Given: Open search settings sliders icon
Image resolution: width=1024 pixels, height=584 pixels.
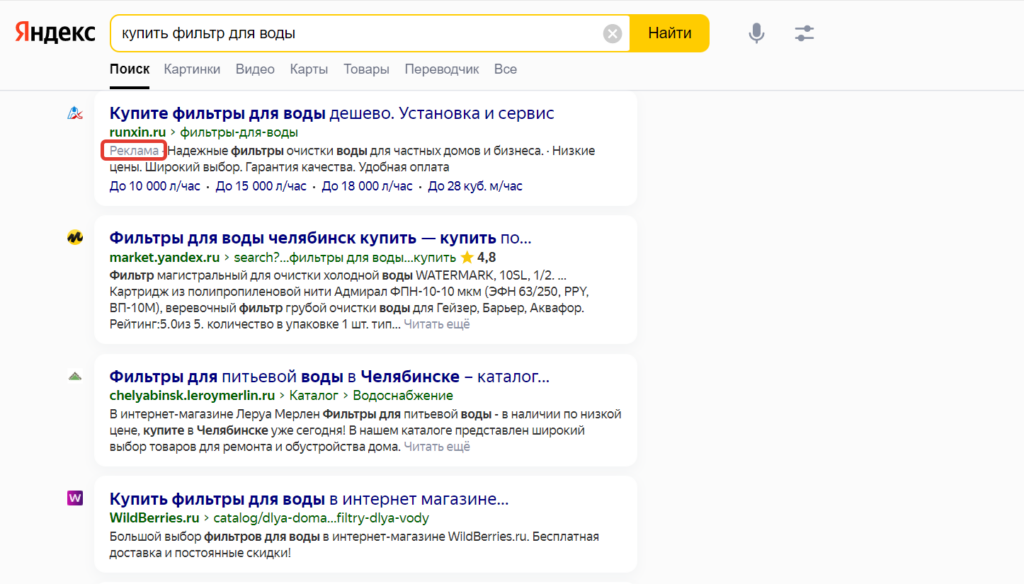Looking at the screenshot, I should coord(804,33).
